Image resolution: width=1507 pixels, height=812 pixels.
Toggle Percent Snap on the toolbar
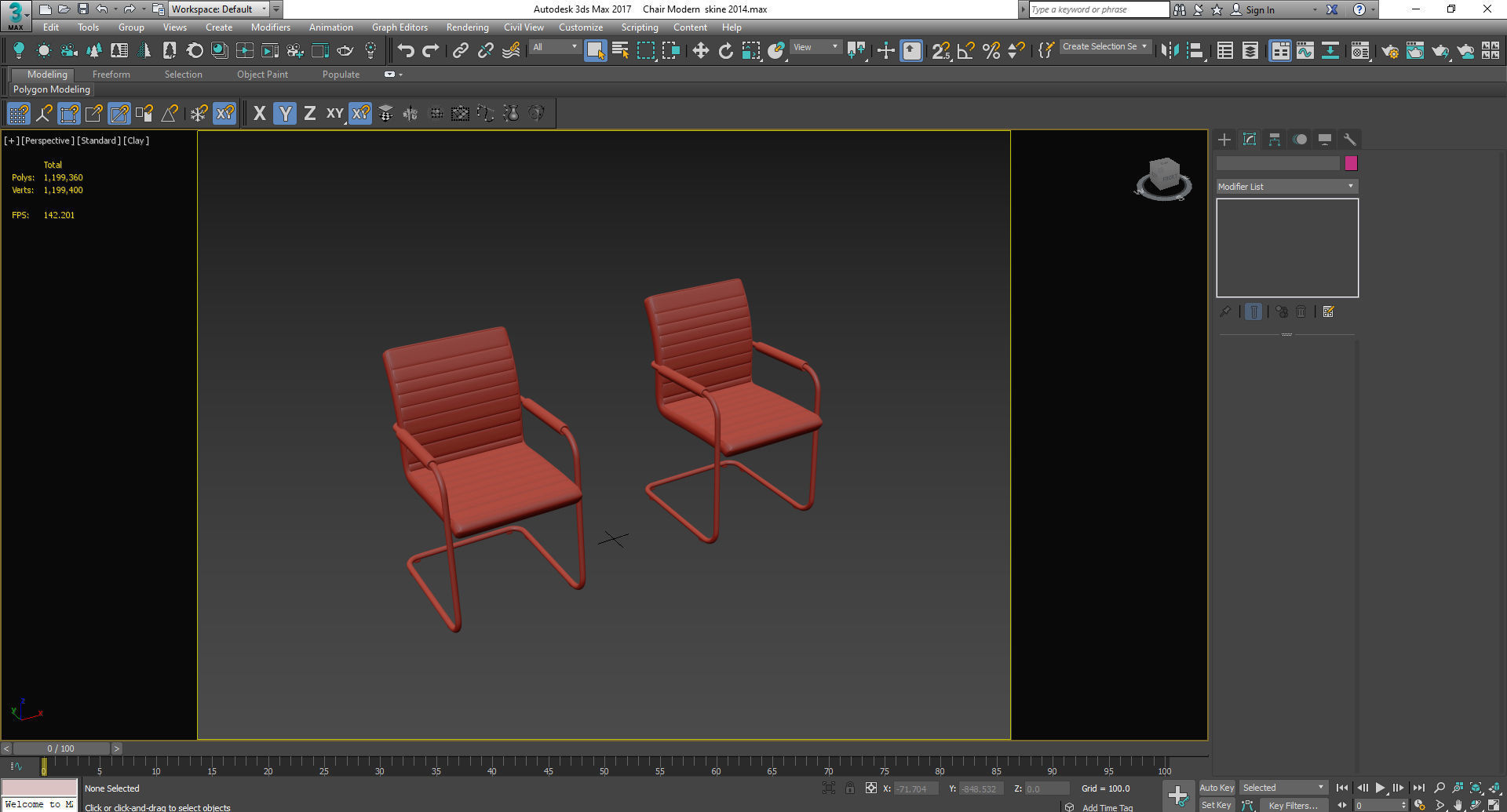pos(991,51)
